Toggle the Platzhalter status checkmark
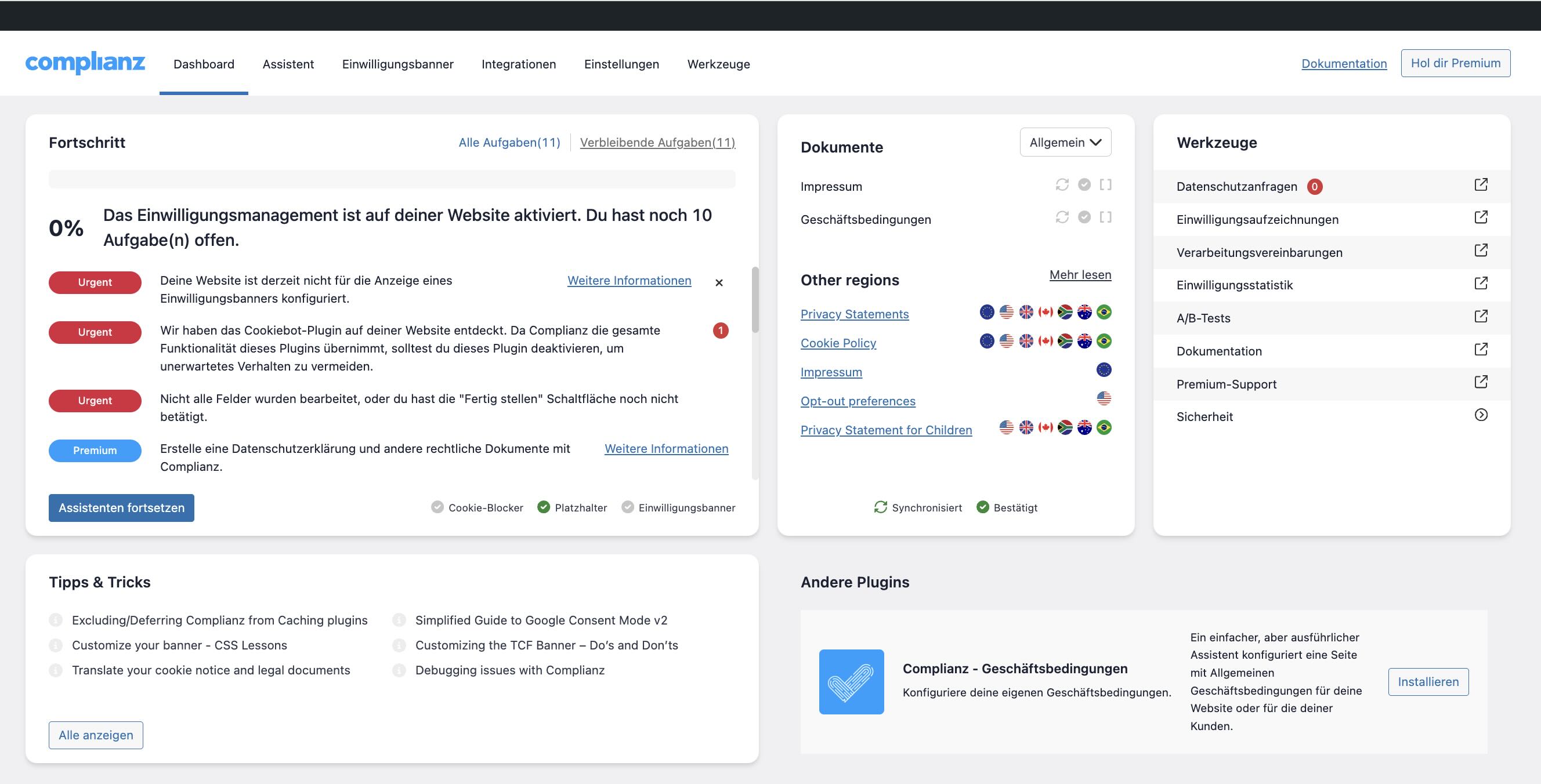 pos(543,506)
